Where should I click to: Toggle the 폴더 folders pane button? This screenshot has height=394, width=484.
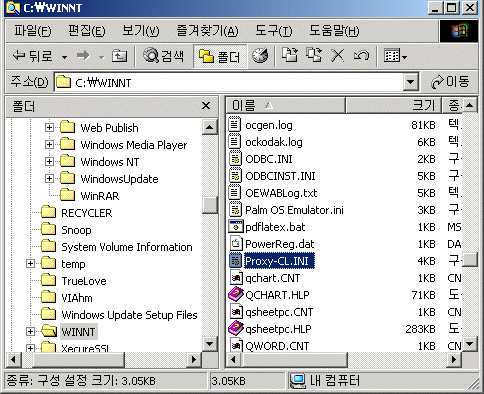[x=220, y=56]
